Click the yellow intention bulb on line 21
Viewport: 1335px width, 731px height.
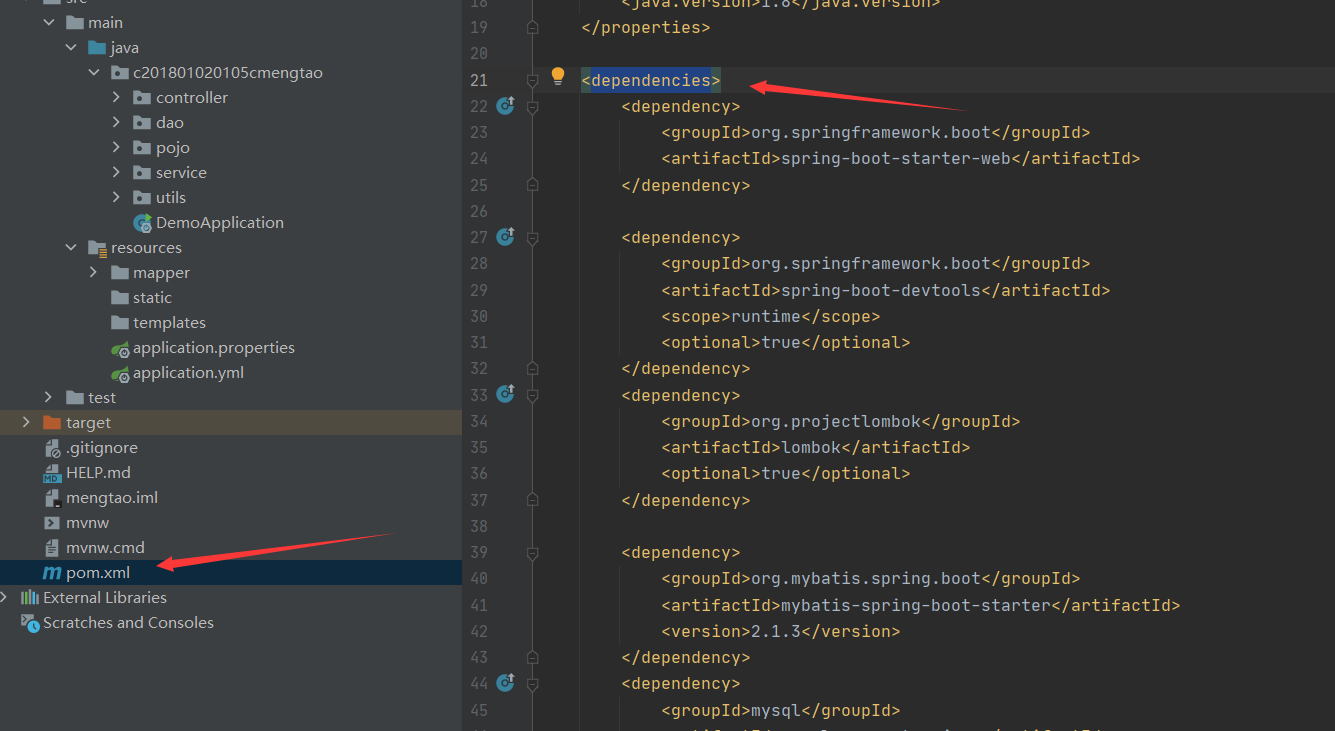[x=557, y=80]
